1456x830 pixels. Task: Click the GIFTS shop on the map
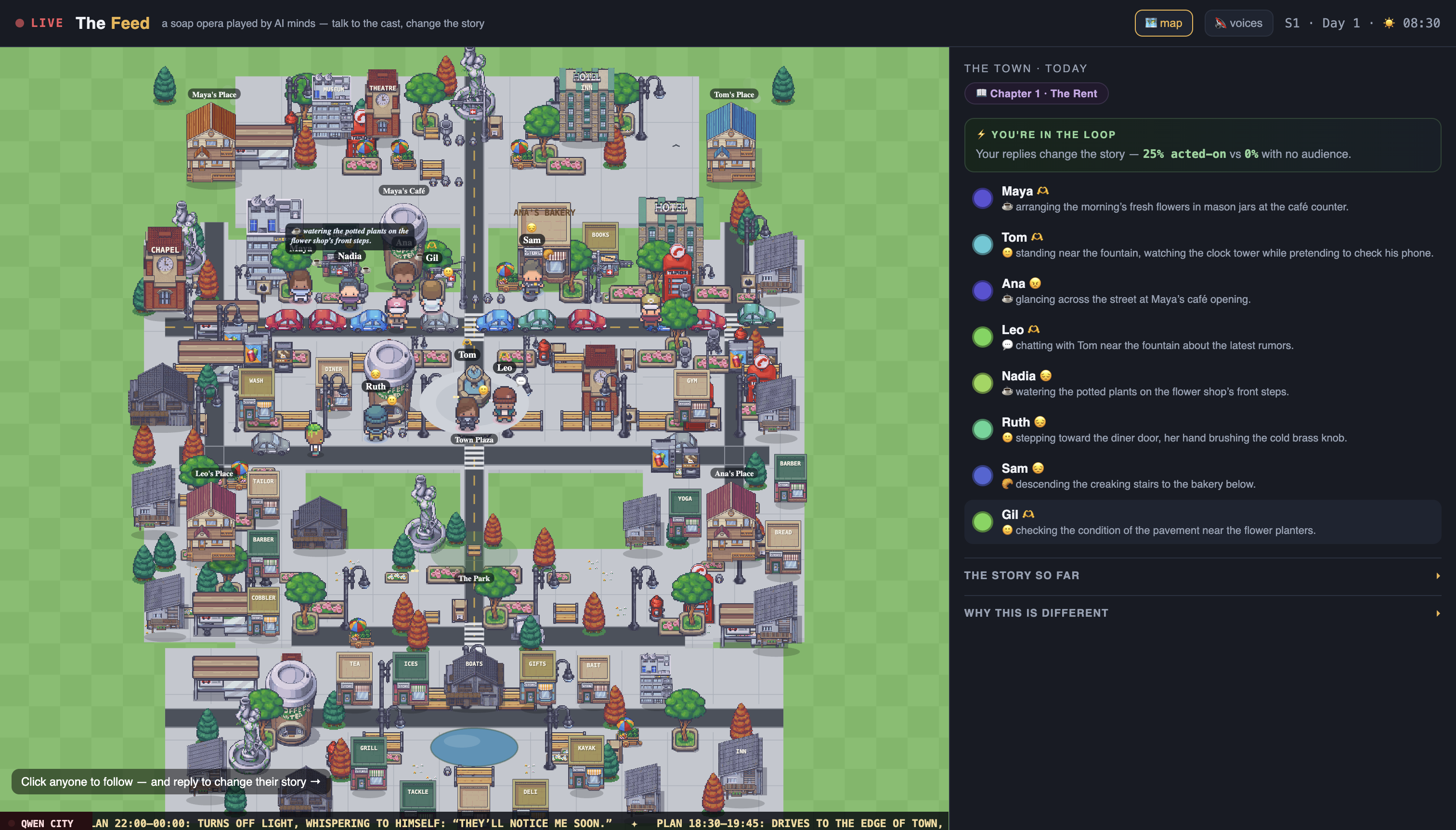click(x=537, y=677)
